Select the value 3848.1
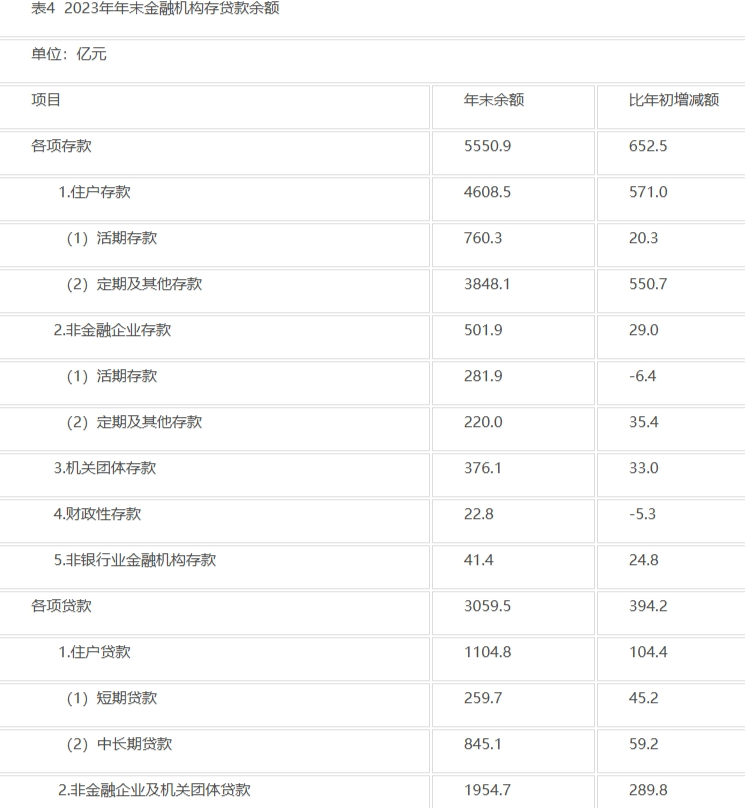 (x=487, y=283)
